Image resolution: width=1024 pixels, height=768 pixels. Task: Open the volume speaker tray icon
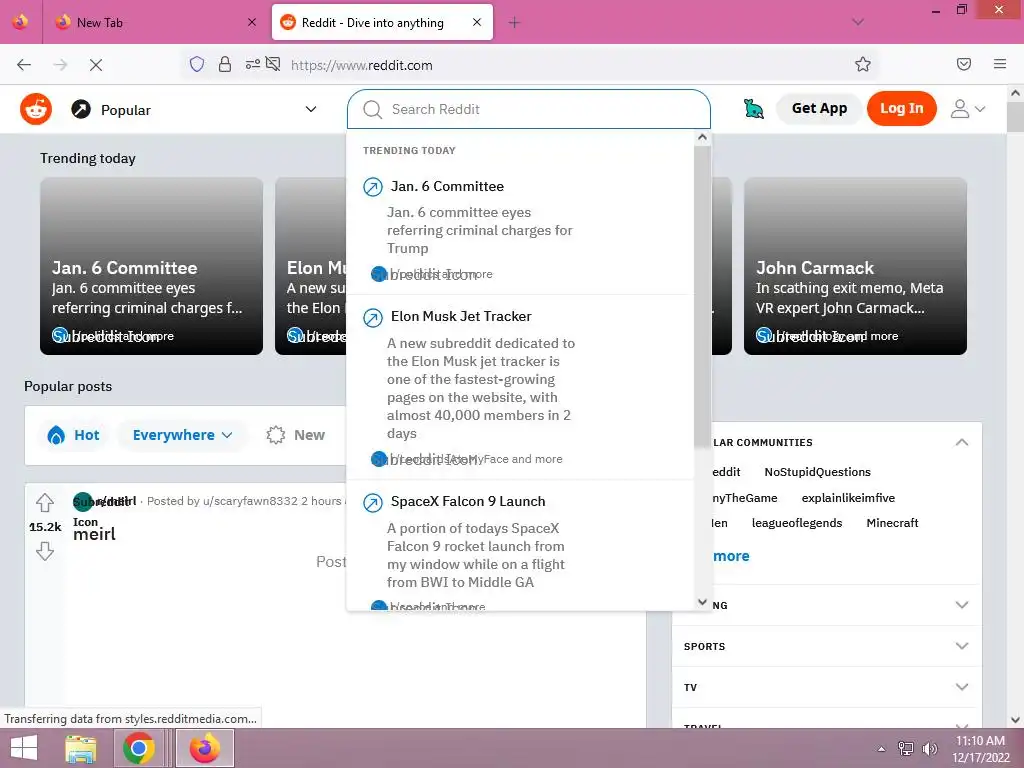pos(929,748)
